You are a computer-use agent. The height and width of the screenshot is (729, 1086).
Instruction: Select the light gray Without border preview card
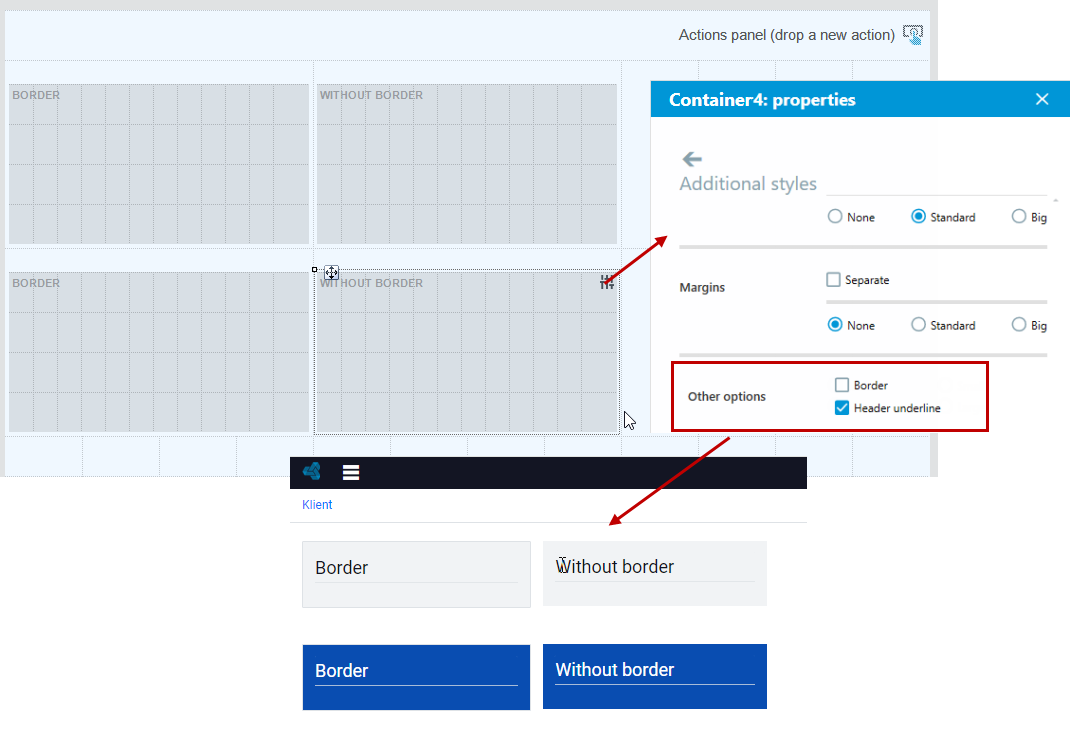click(655, 573)
